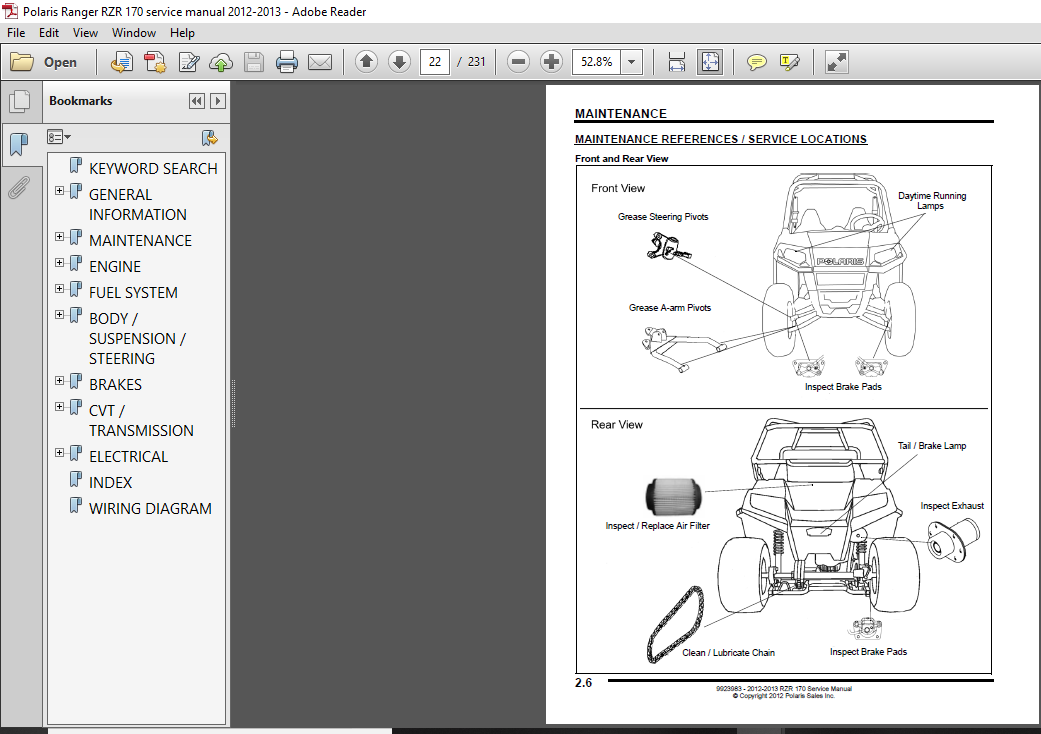The image size is (1041, 734).
Task: Expand the MAINTENANCE bookmark
Action: 60,237
